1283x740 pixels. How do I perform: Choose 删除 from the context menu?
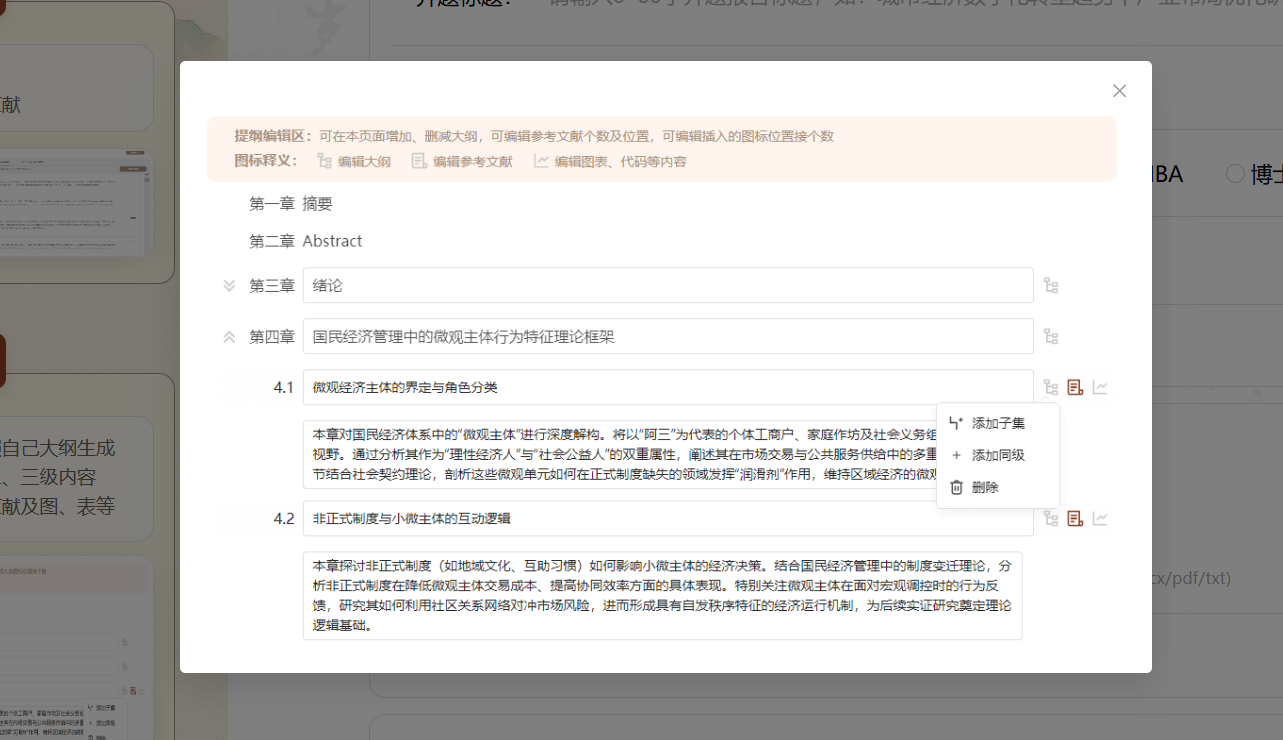click(997, 487)
